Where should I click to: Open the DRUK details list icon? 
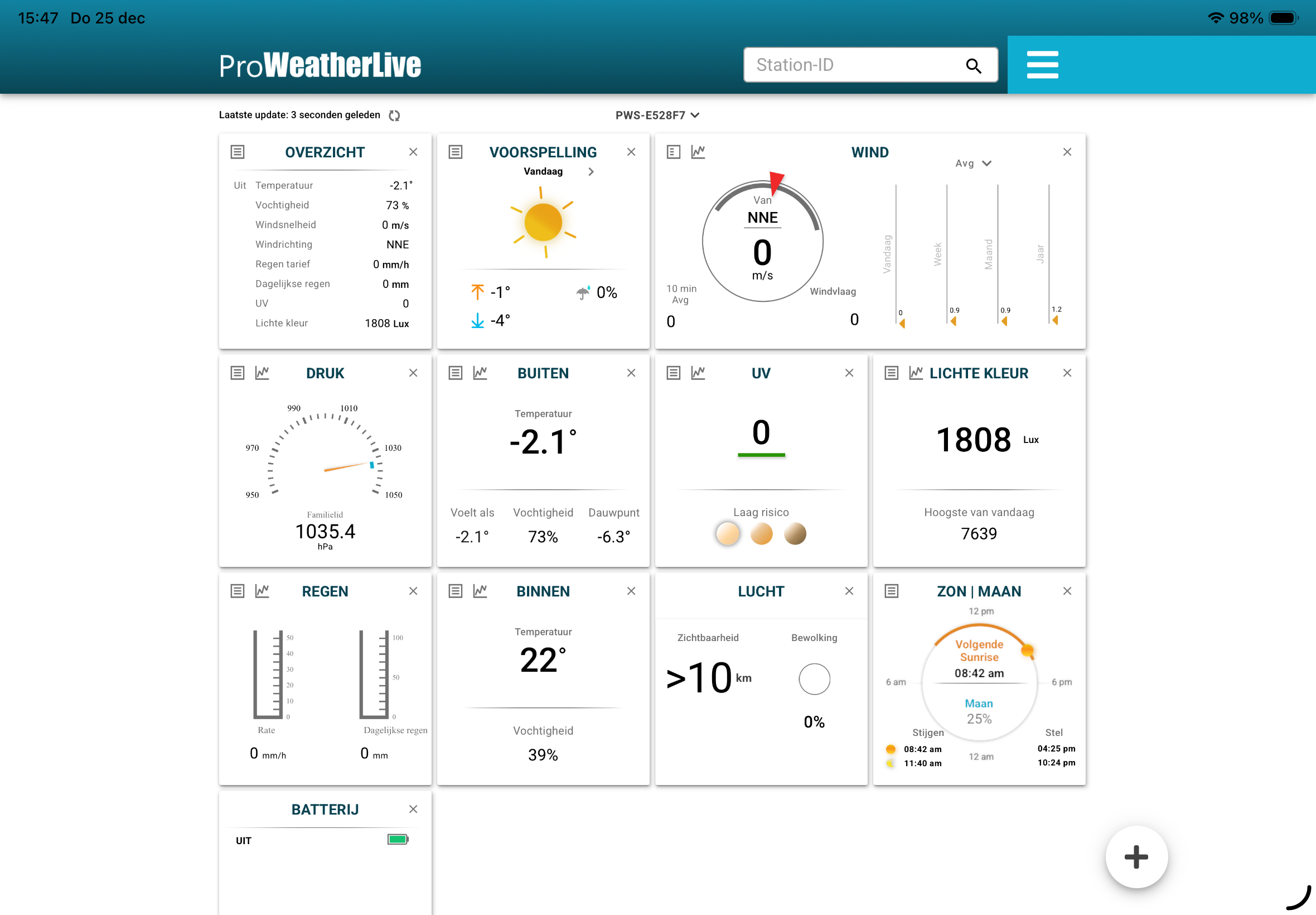click(x=237, y=373)
